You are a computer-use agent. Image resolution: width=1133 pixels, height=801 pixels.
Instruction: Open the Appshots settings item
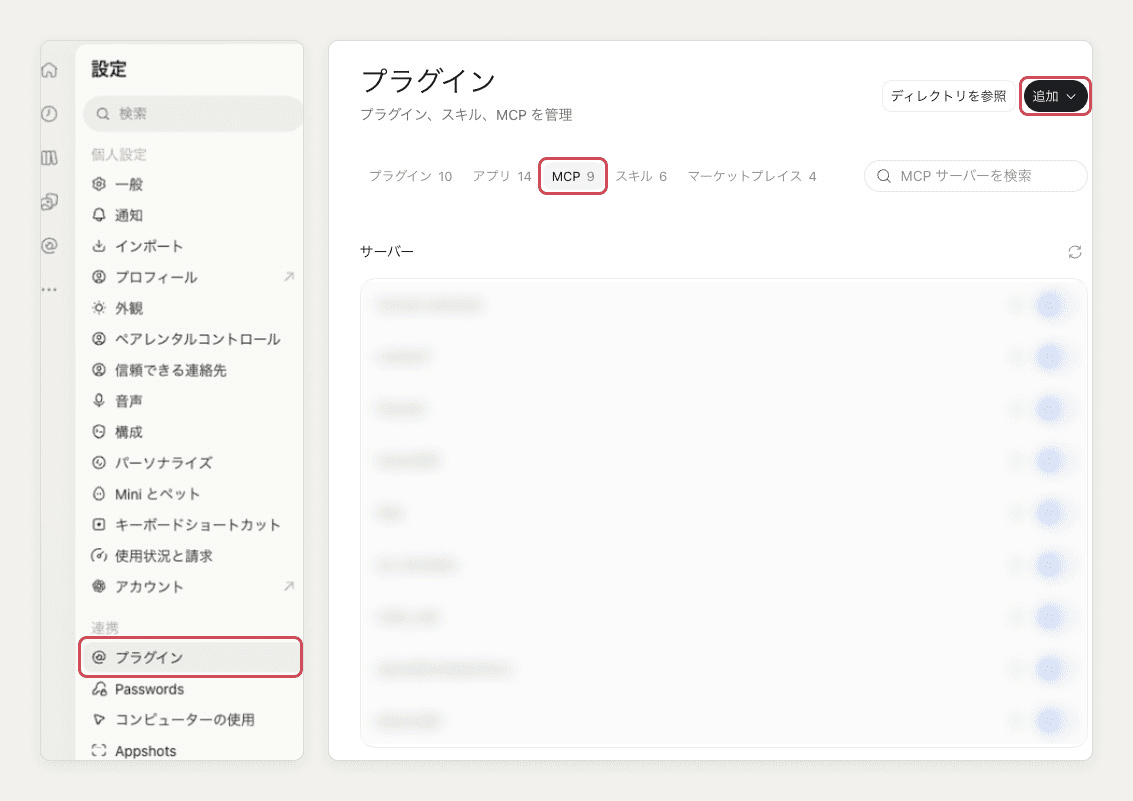click(x=192, y=751)
